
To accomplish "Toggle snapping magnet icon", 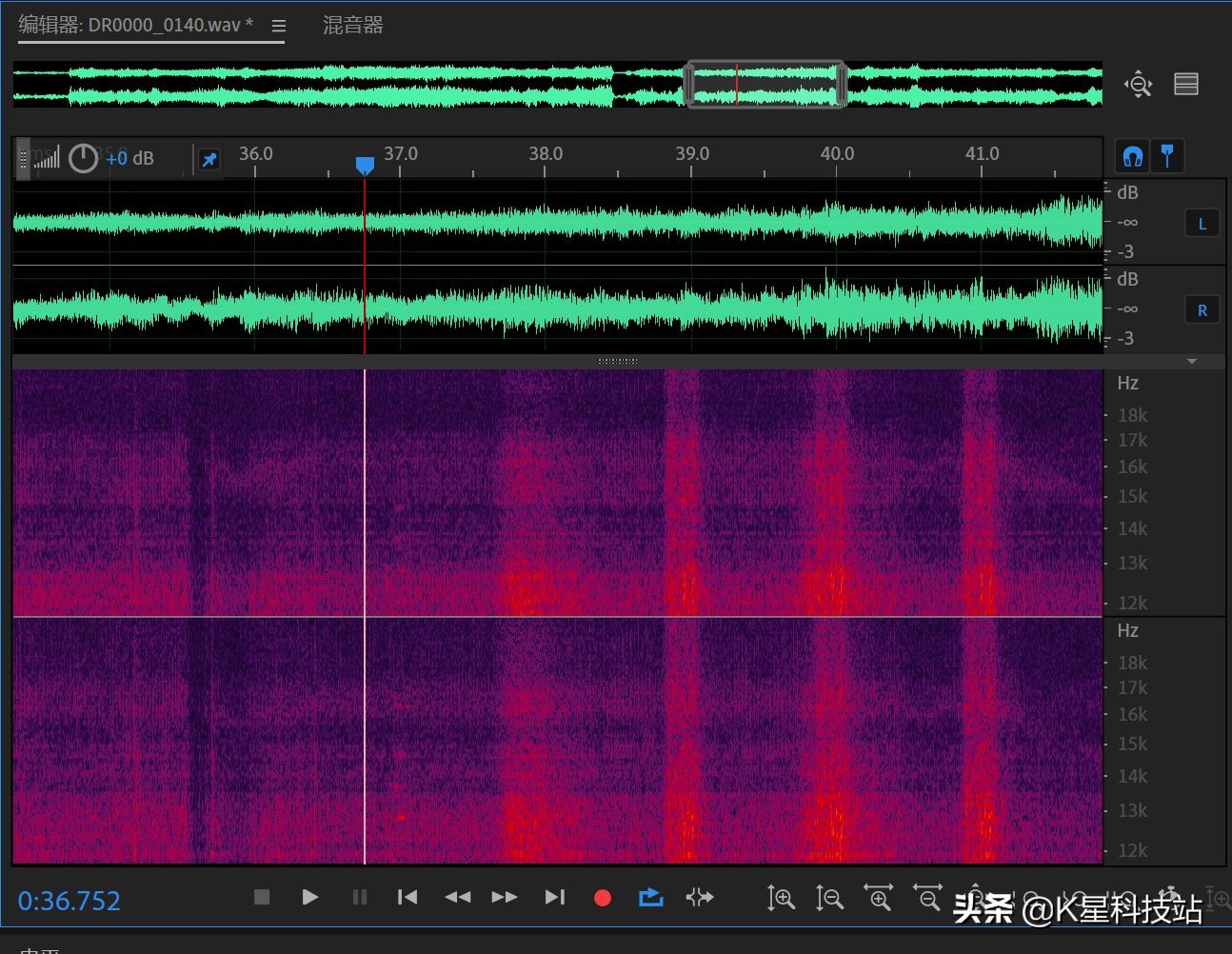I will [1132, 156].
